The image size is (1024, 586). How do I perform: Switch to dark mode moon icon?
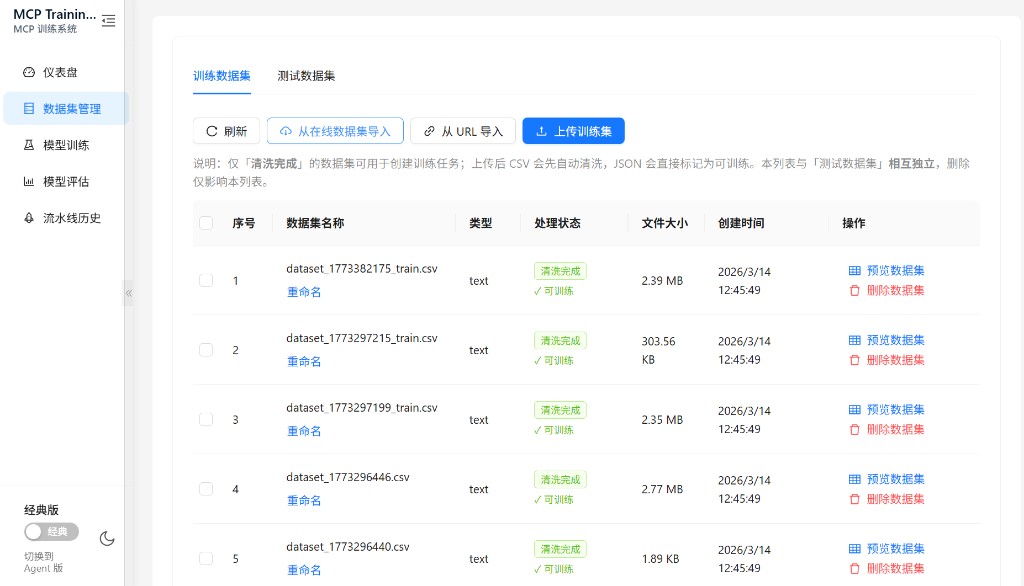[x=106, y=538]
